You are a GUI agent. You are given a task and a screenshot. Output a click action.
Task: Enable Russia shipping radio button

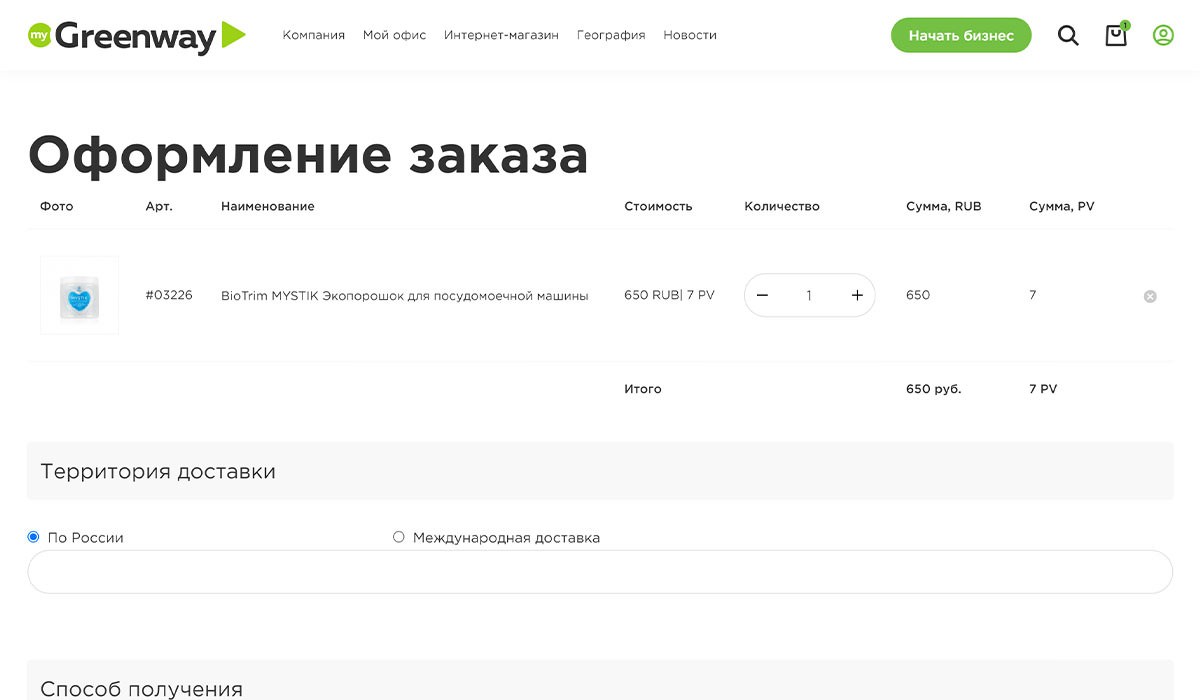pyautogui.click(x=33, y=536)
